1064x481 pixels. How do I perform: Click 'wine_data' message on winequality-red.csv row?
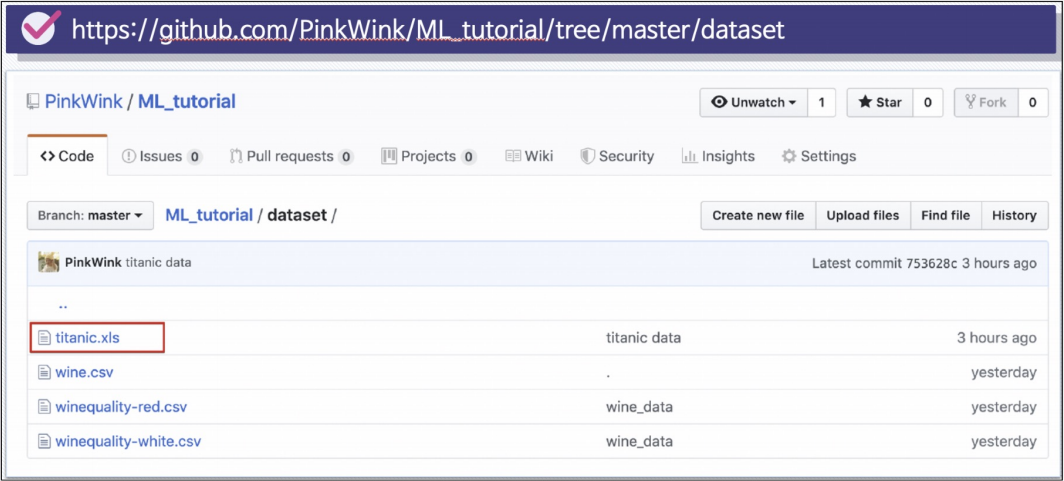(x=639, y=408)
